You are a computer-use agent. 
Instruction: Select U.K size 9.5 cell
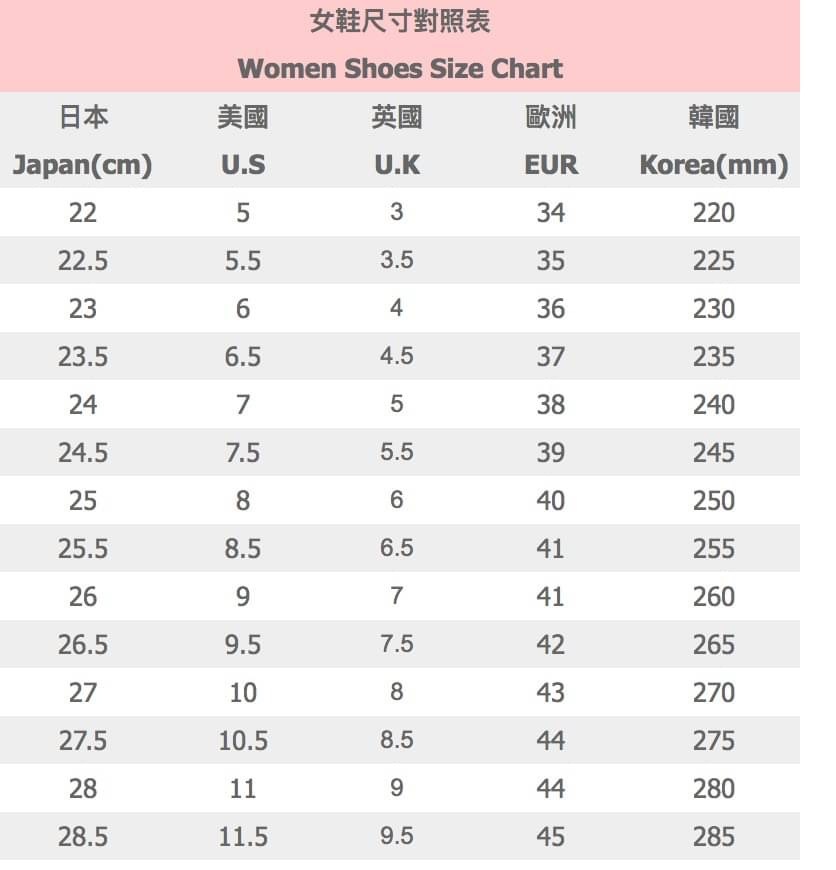397,837
